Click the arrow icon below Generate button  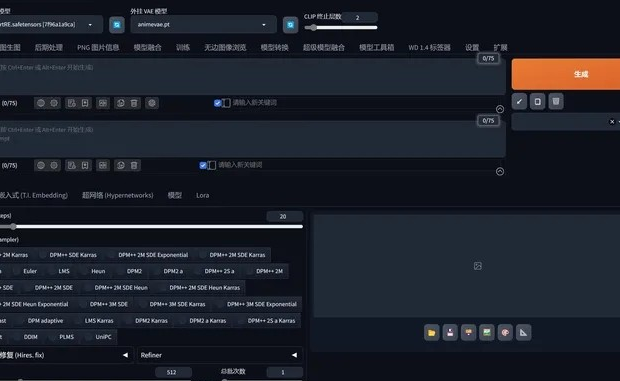519,102
